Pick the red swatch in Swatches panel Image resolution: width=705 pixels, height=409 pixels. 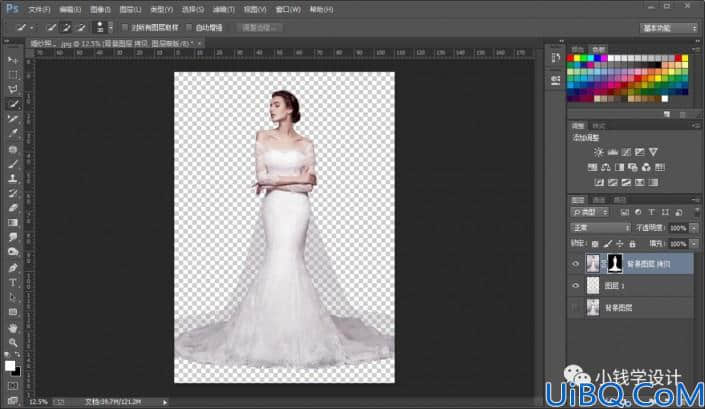click(570, 58)
